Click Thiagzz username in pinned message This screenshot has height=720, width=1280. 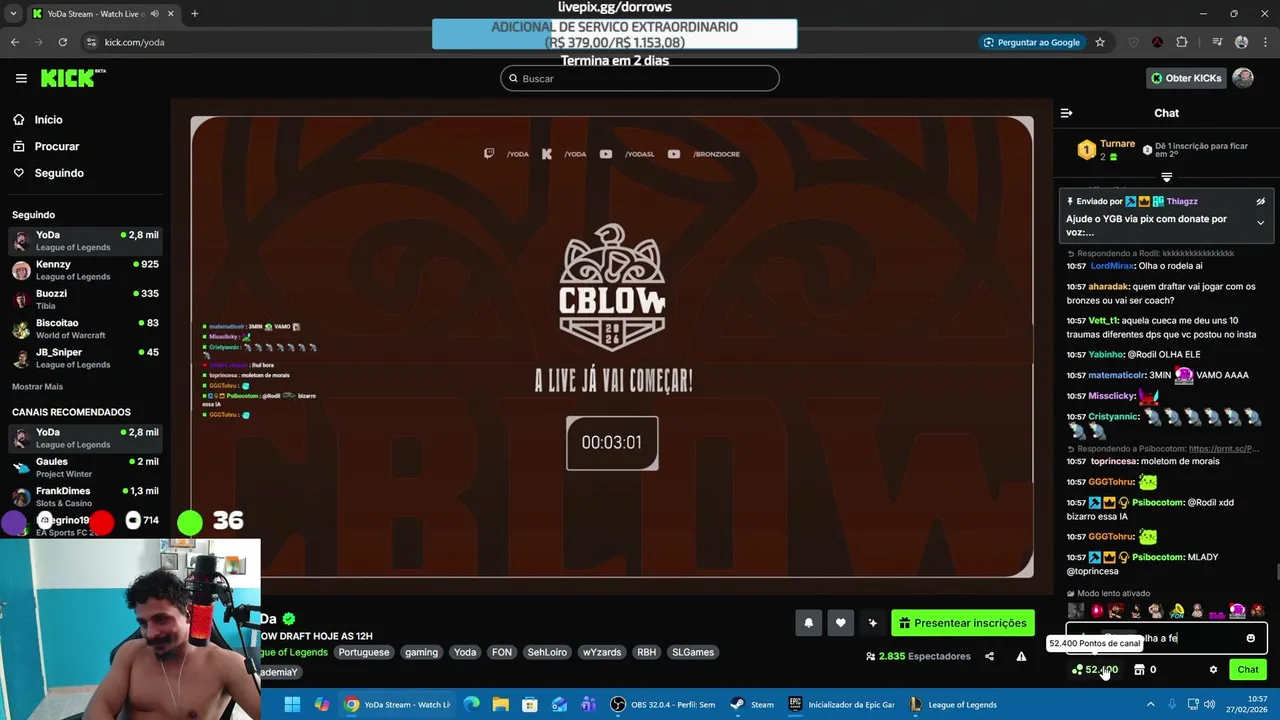(x=1182, y=201)
